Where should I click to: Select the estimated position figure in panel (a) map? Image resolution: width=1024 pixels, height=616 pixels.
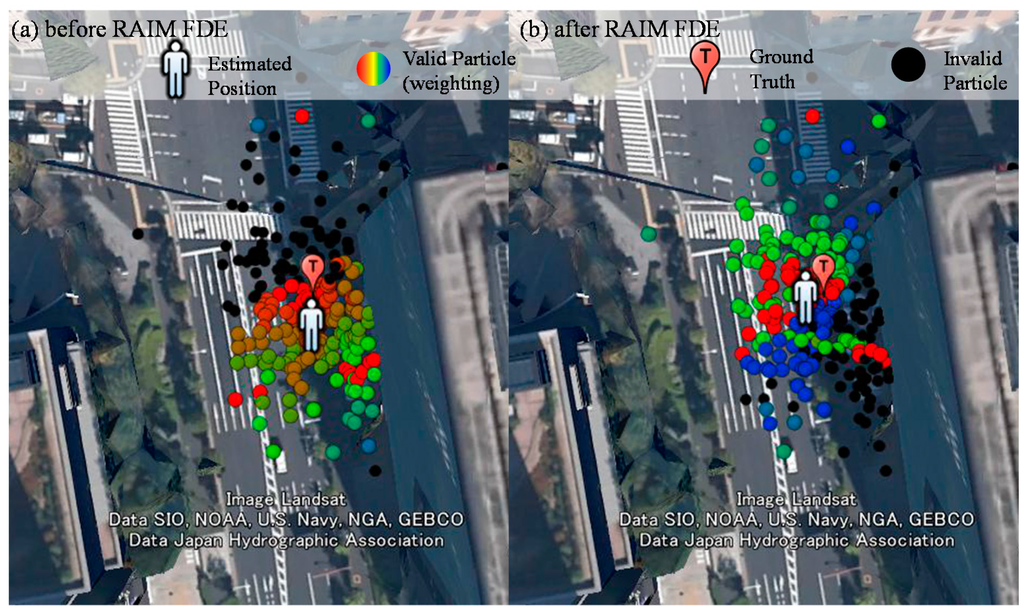coord(312,325)
